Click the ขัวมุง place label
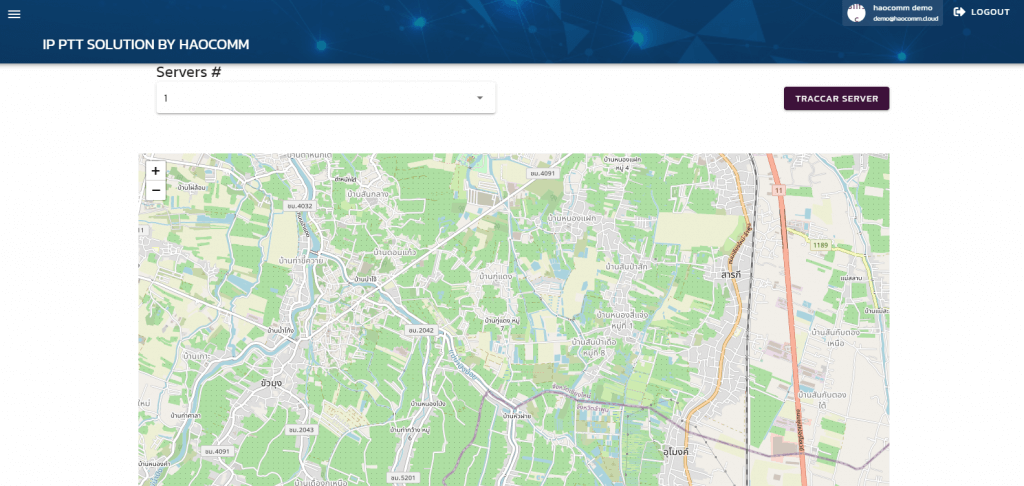 [x=271, y=383]
